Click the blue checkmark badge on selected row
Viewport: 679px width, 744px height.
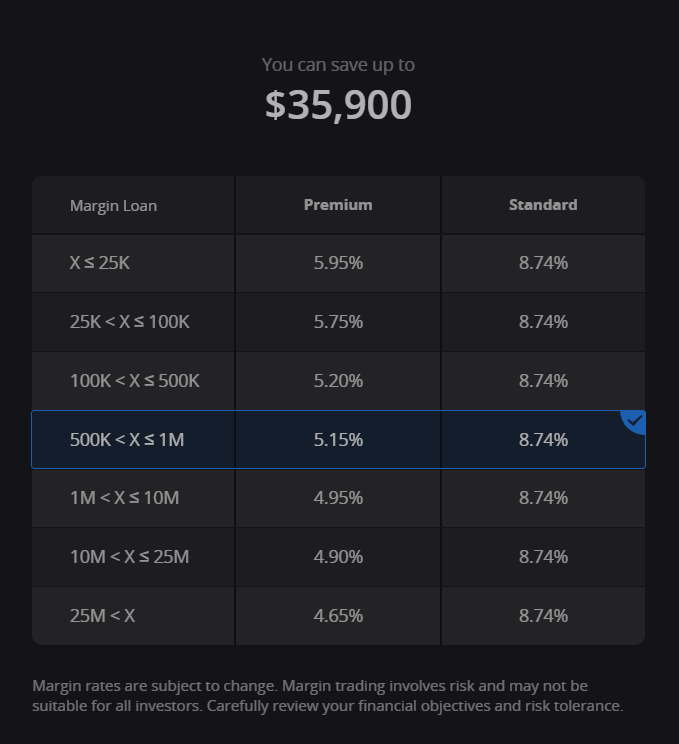(634, 420)
